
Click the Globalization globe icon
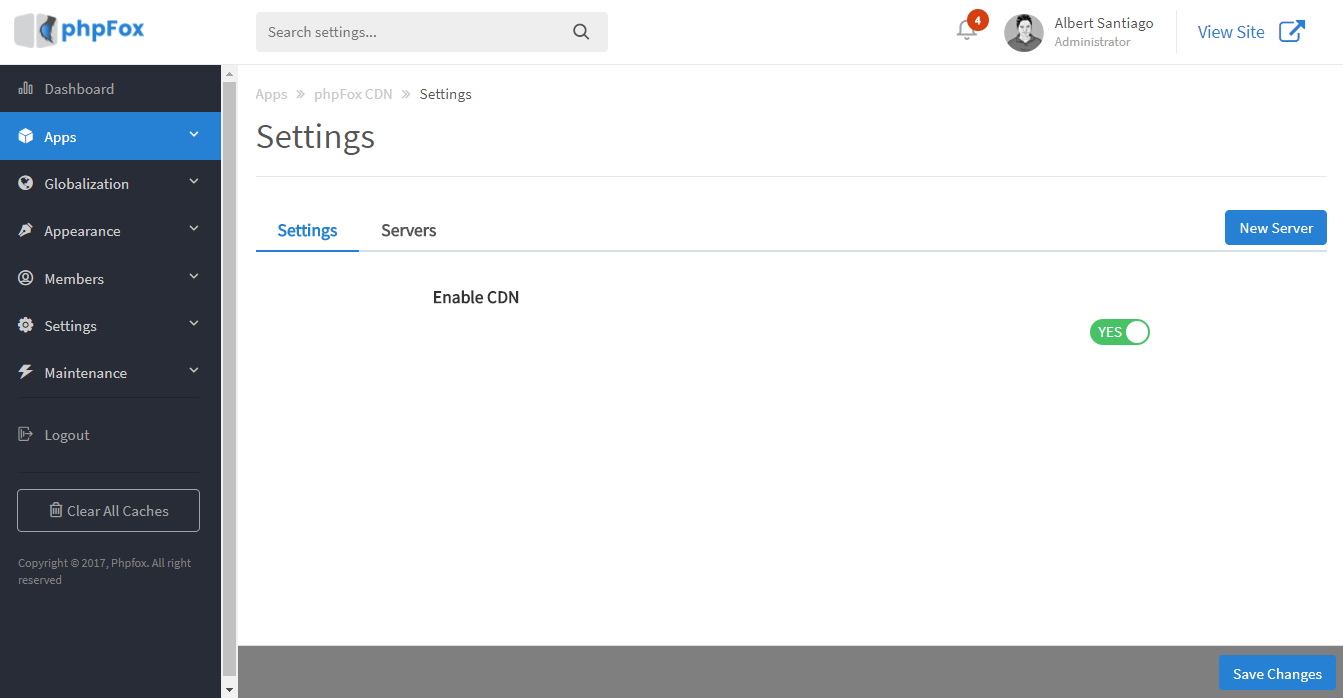(x=26, y=183)
